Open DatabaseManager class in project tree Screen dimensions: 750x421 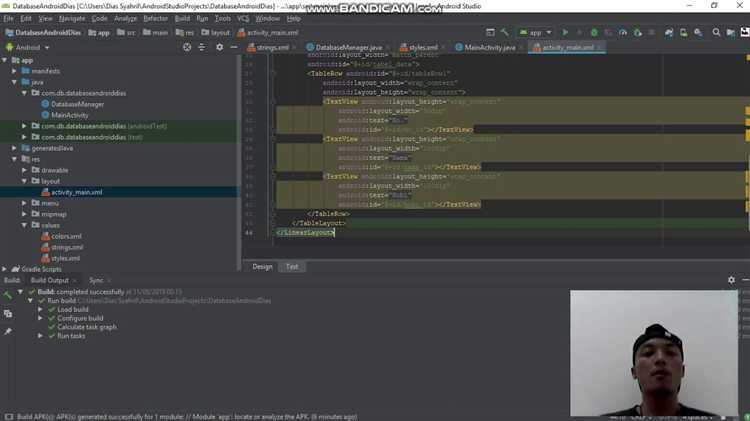point(77,104)
